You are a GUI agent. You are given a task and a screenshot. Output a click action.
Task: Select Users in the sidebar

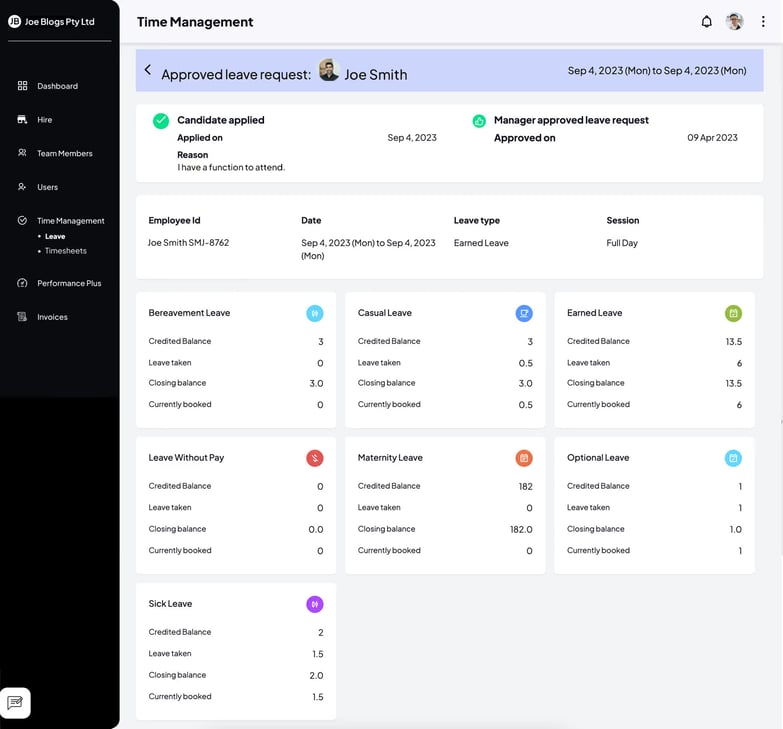(47, 187)
